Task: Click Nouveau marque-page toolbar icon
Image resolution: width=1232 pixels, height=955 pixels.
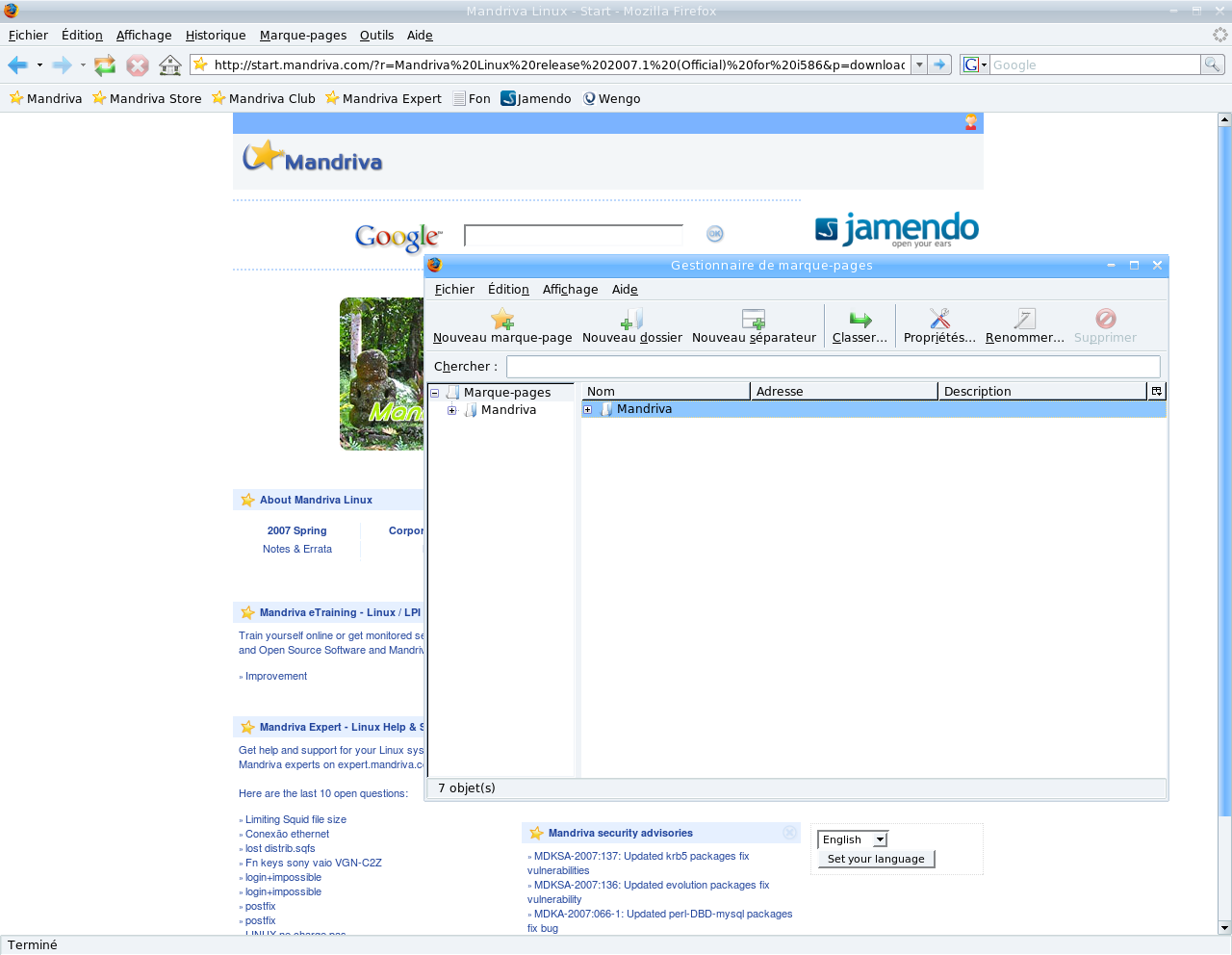Action: click(x=502, y=326)
